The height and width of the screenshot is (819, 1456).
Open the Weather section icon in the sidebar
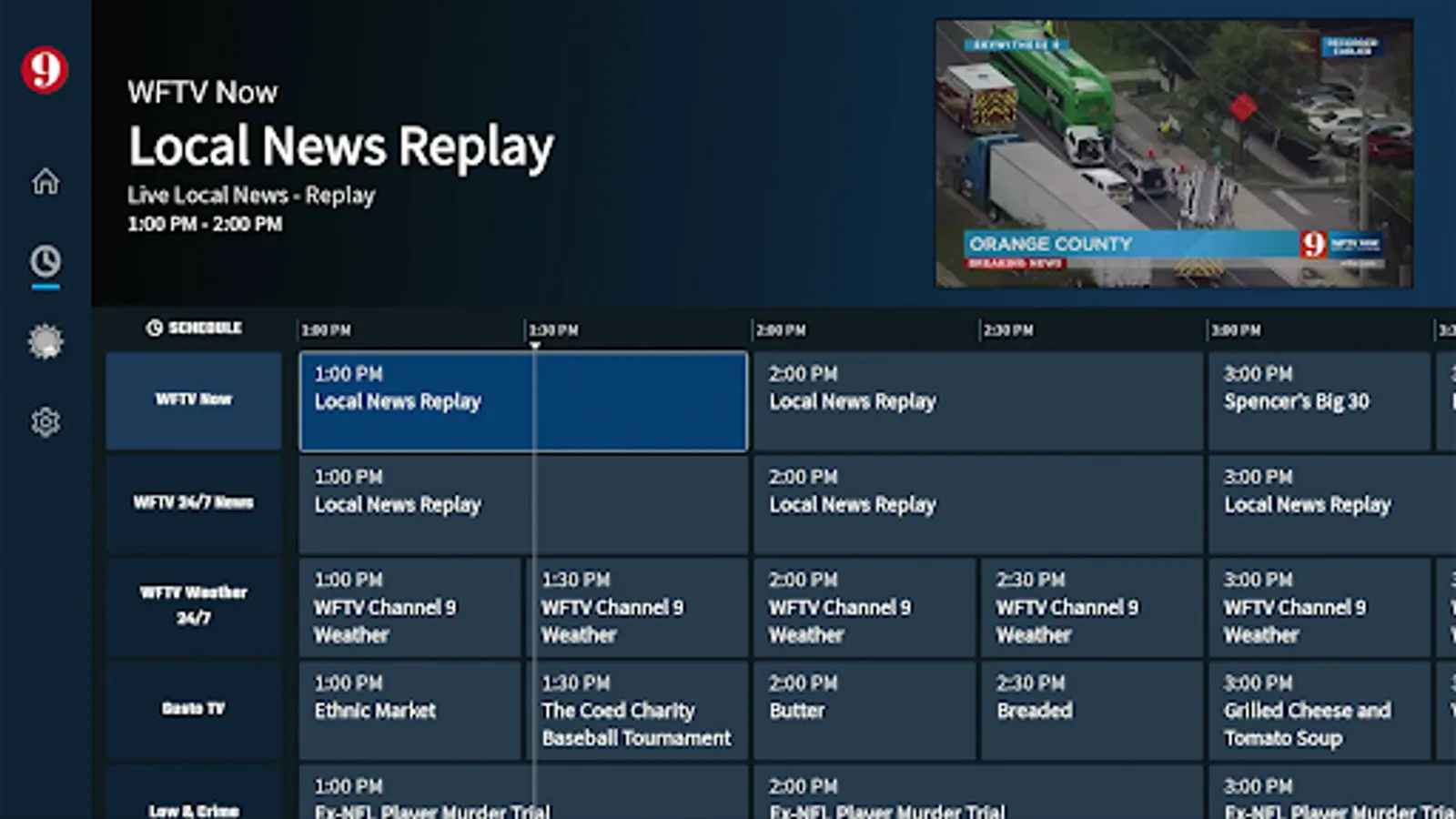click(x=45, y=342)
